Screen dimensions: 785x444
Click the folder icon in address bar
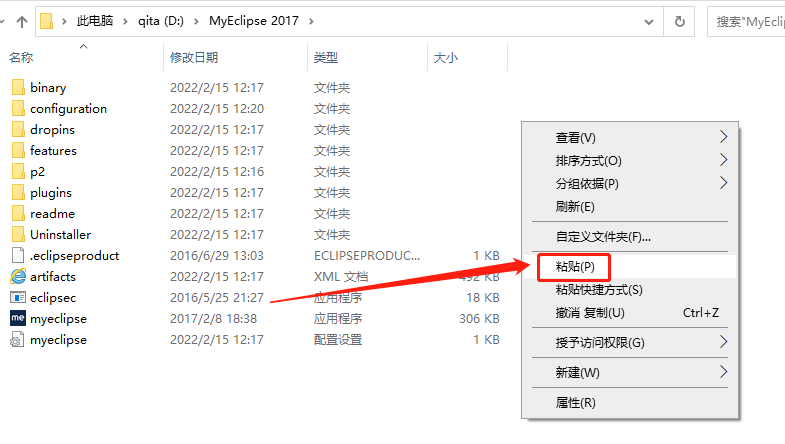click(47, 21)
